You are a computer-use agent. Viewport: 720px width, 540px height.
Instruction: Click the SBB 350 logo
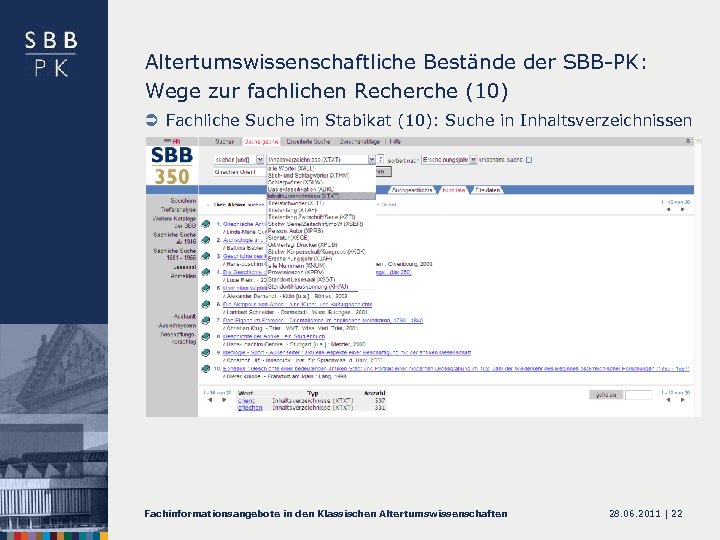[x=172, y=165]
